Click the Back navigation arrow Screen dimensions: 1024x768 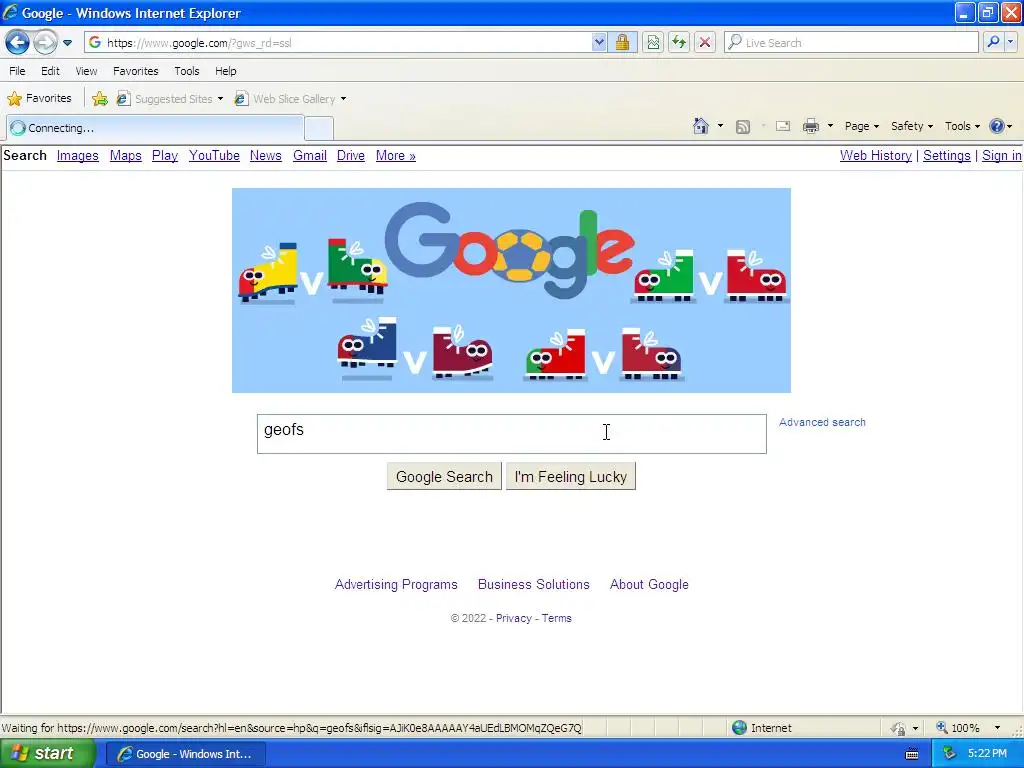coord(18,43)
